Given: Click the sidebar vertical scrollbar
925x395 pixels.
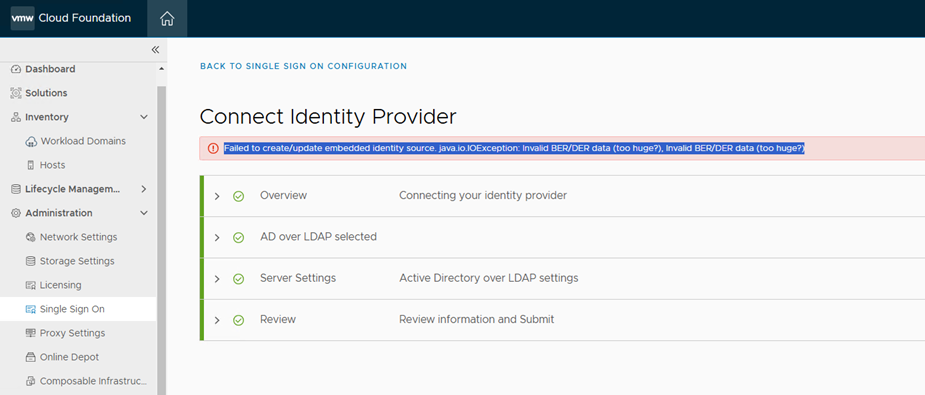Looking at the screenshot, I should (x=162, y=236).
